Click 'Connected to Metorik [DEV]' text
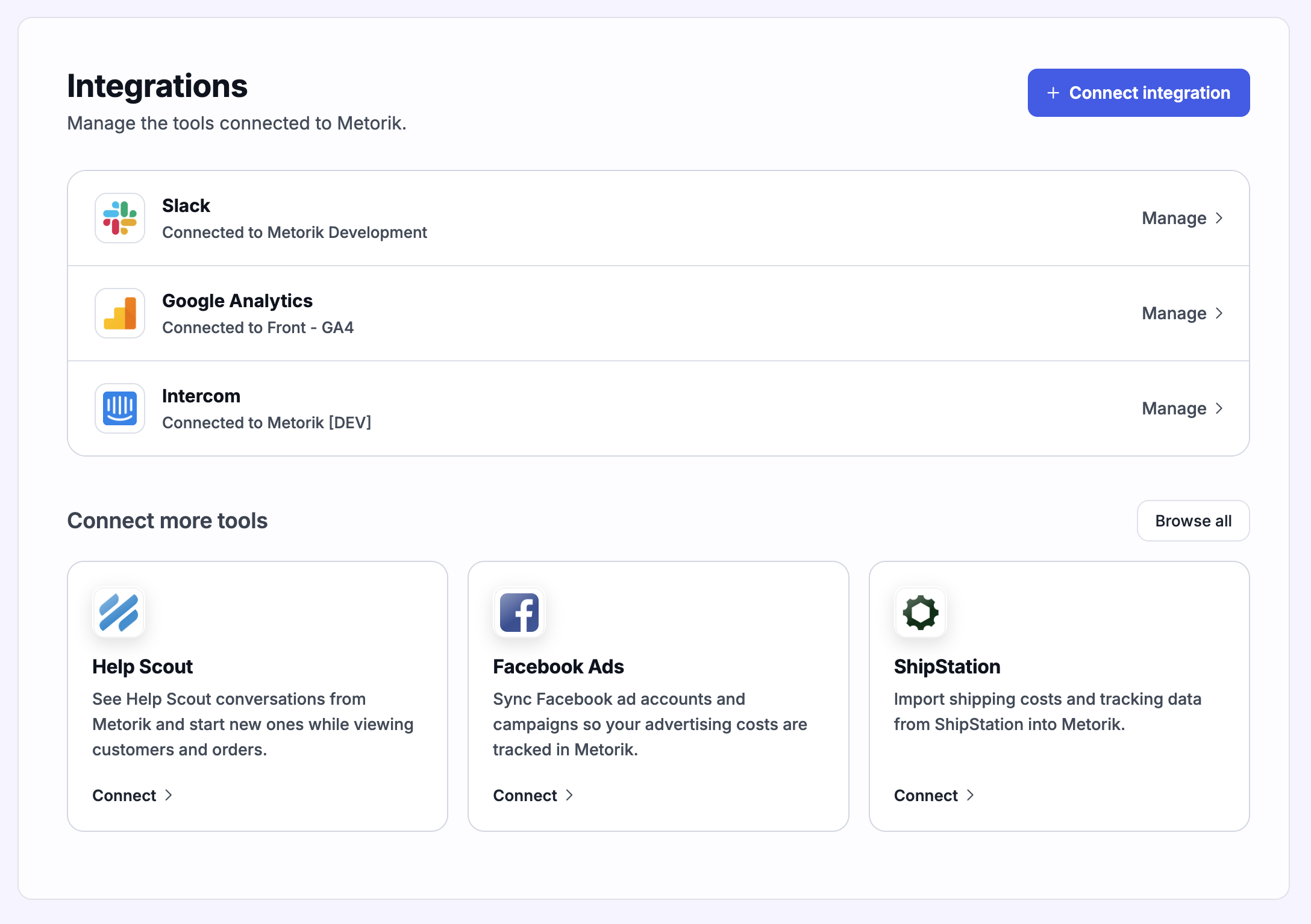 [266, 423]
